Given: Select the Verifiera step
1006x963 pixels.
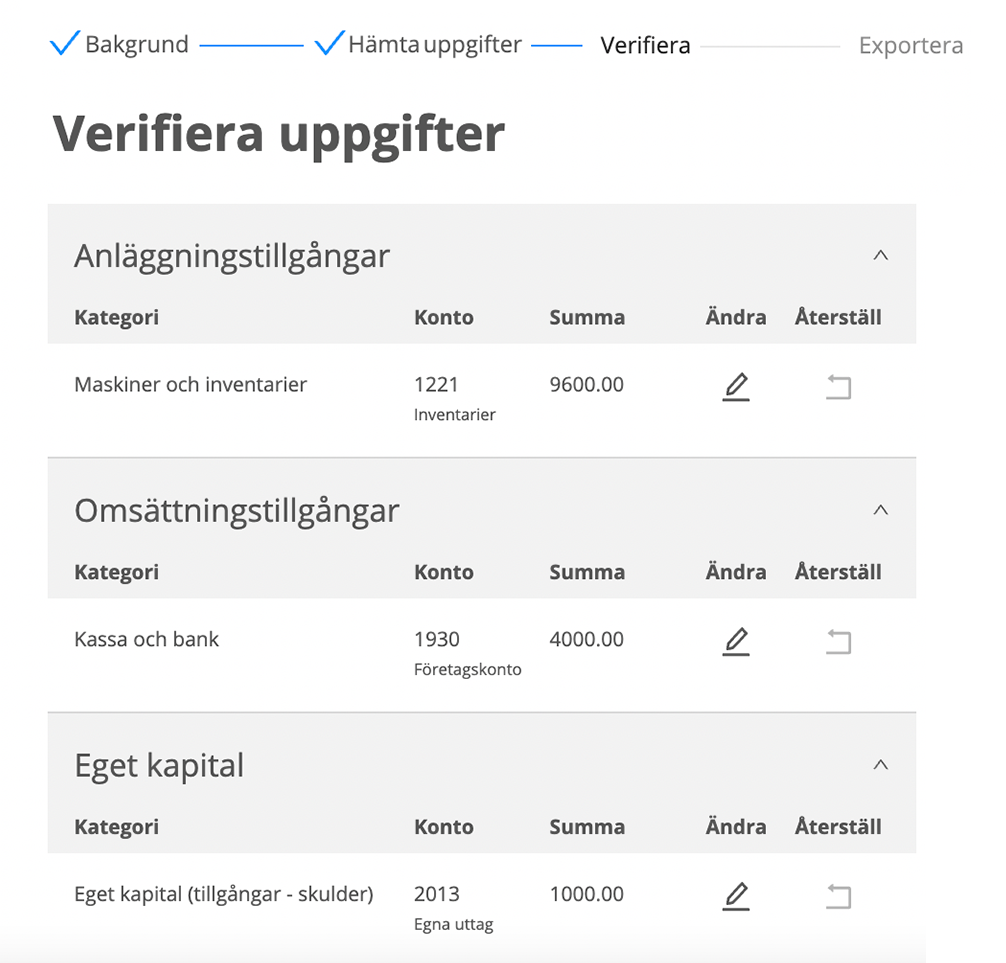Looking at the screenshot, I should pyautogui.click(x=645, y=45).
